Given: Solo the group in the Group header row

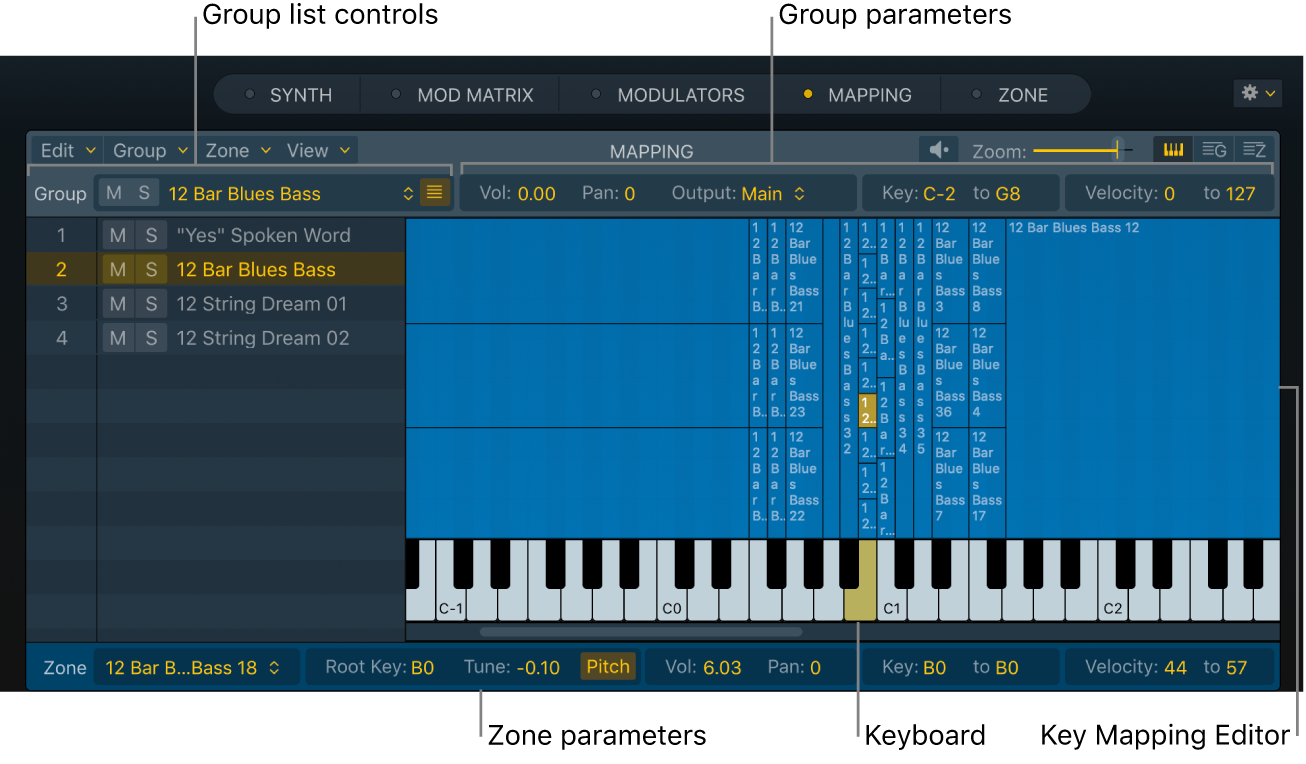Looking at the screenshot, I should point(143,192).
